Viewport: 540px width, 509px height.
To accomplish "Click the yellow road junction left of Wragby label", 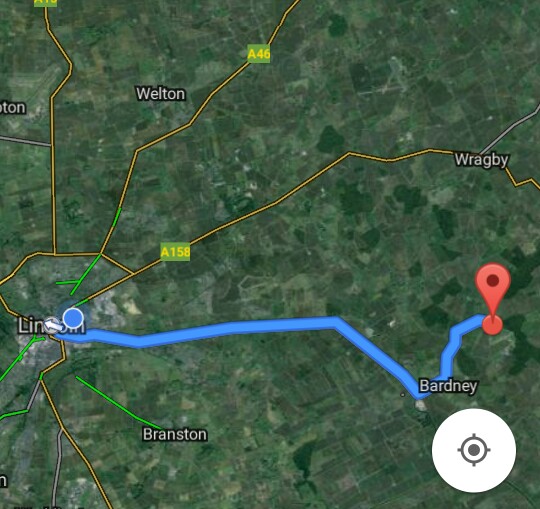I will point(452,151).
